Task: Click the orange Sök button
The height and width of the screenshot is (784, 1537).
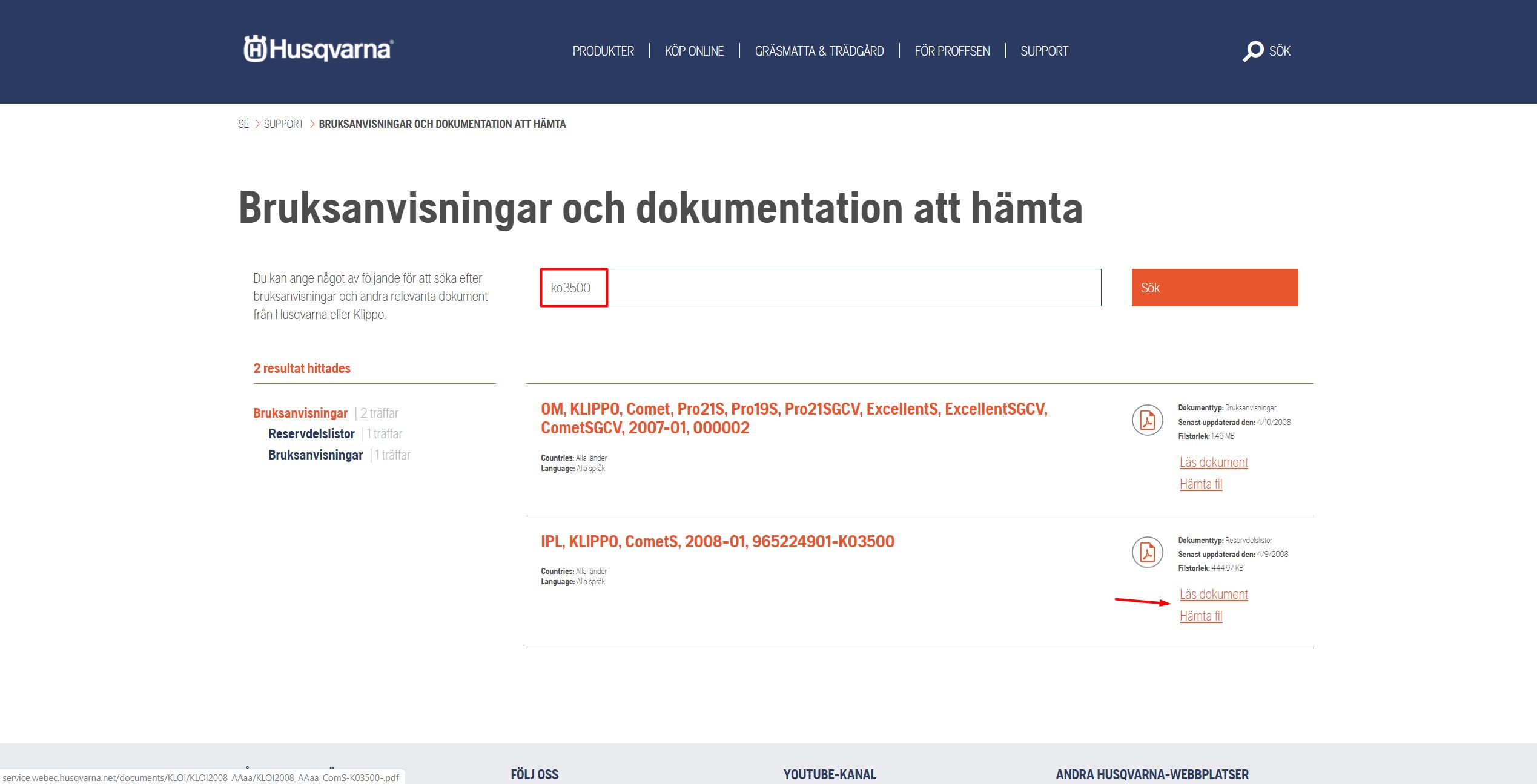Action: (1215, 288)
